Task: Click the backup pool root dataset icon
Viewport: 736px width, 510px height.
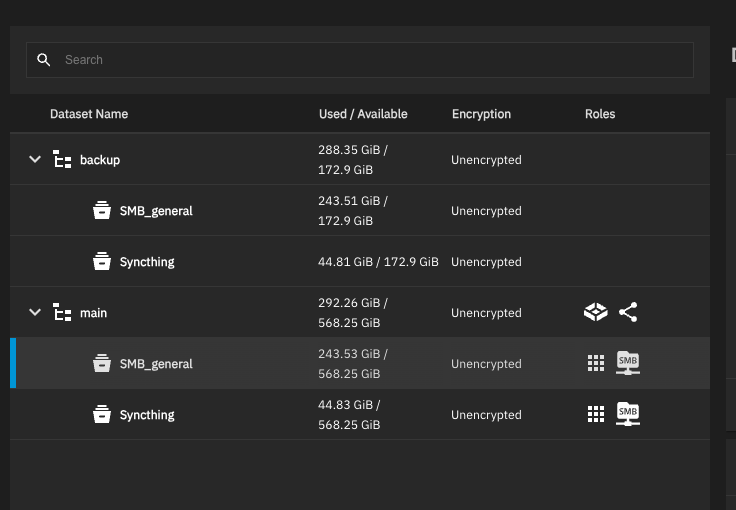Action: coord(62,160)
